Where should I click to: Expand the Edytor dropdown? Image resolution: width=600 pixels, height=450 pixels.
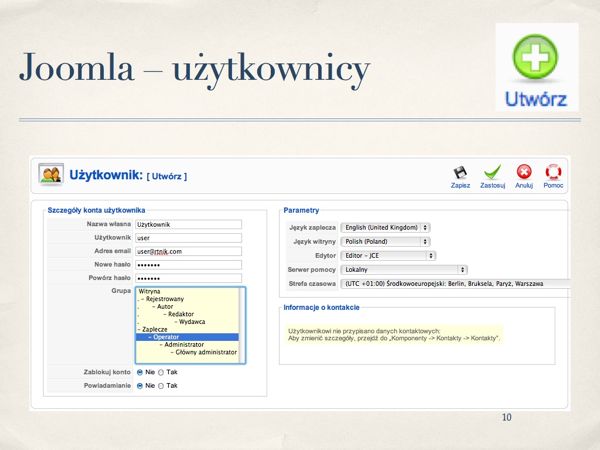coord(386,255)
